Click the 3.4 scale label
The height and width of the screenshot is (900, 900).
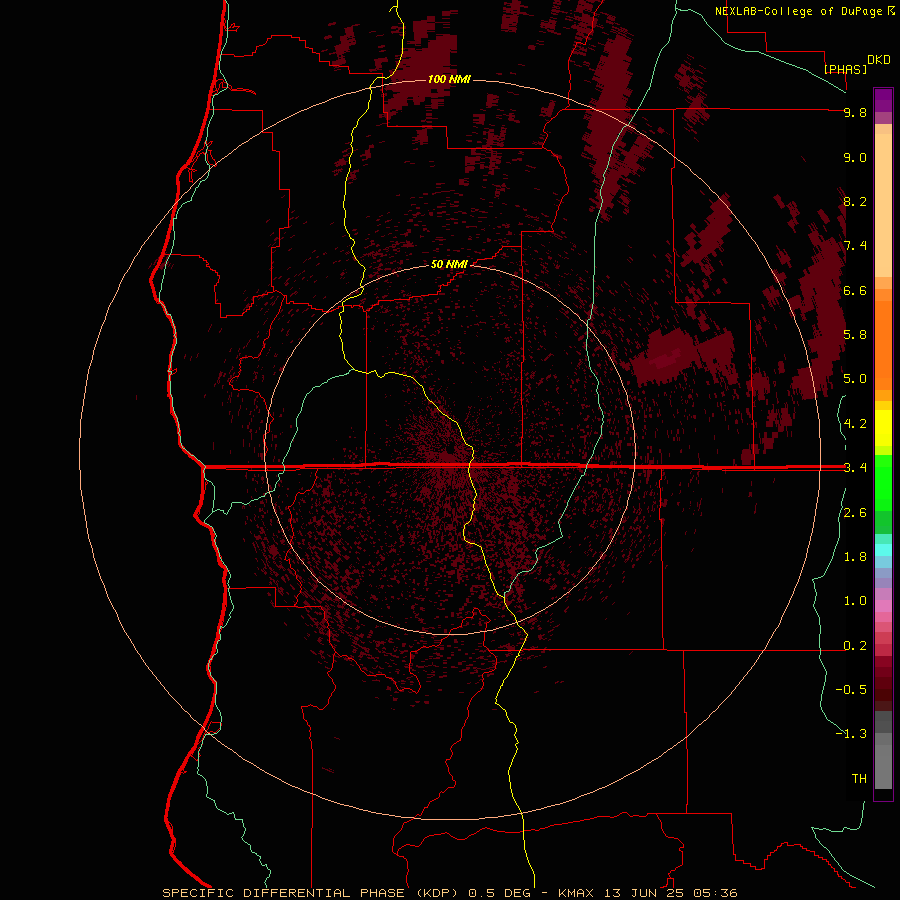pos(855,468)
